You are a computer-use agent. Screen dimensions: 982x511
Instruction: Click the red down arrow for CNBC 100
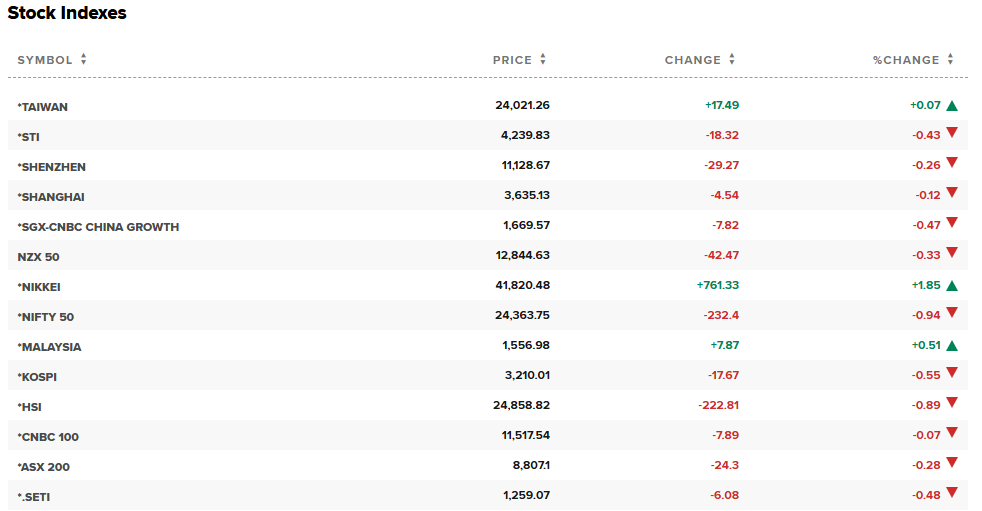click(952, 433)
